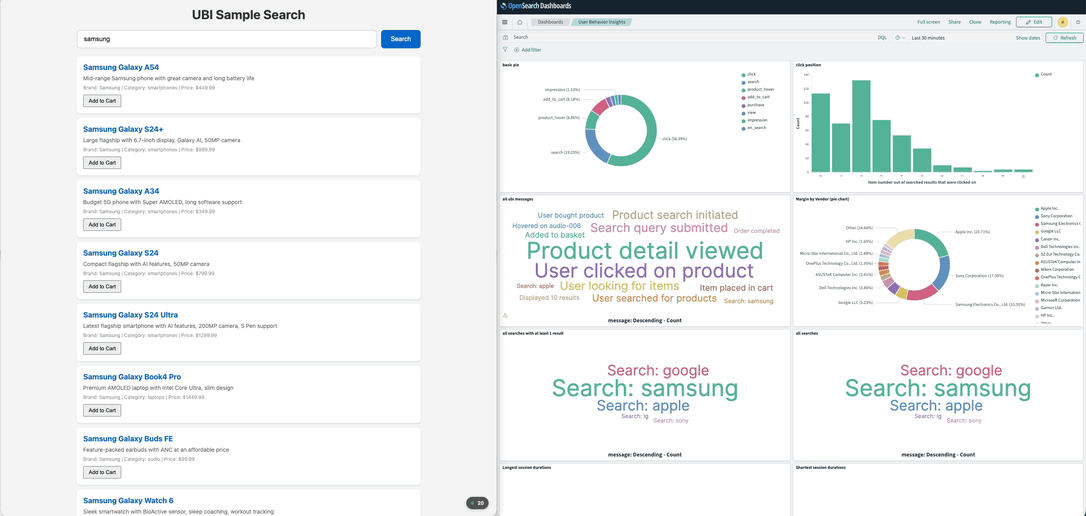Toggle view series in basic pie legend

[748, 112]
